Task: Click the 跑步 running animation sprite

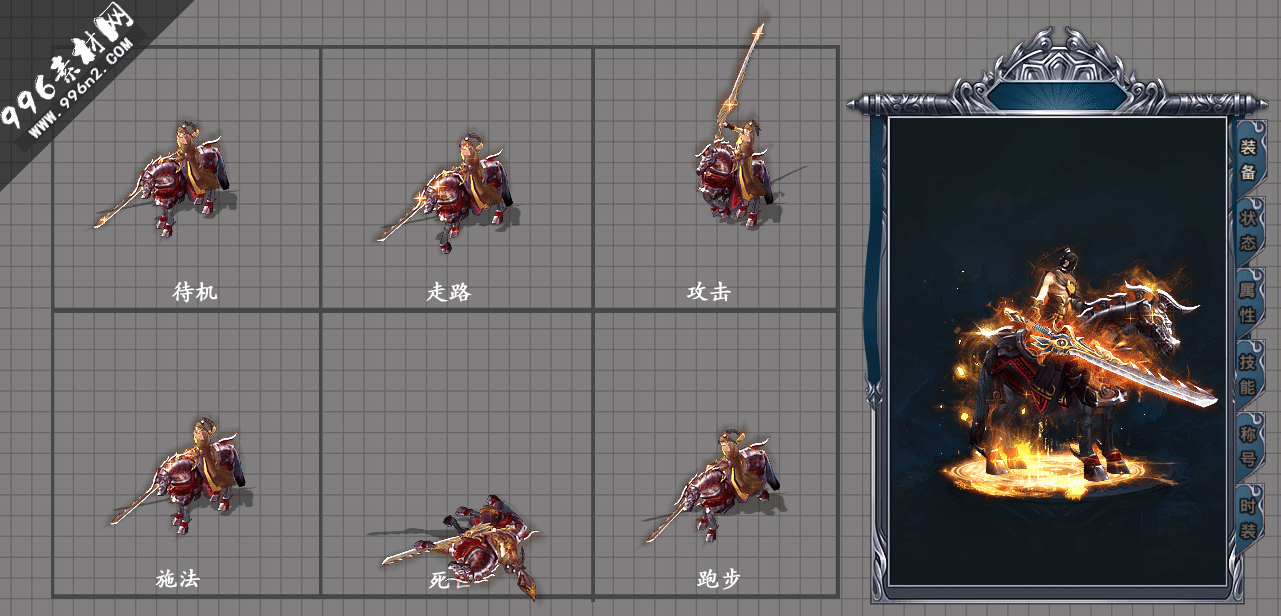Action: click(716, 486)
